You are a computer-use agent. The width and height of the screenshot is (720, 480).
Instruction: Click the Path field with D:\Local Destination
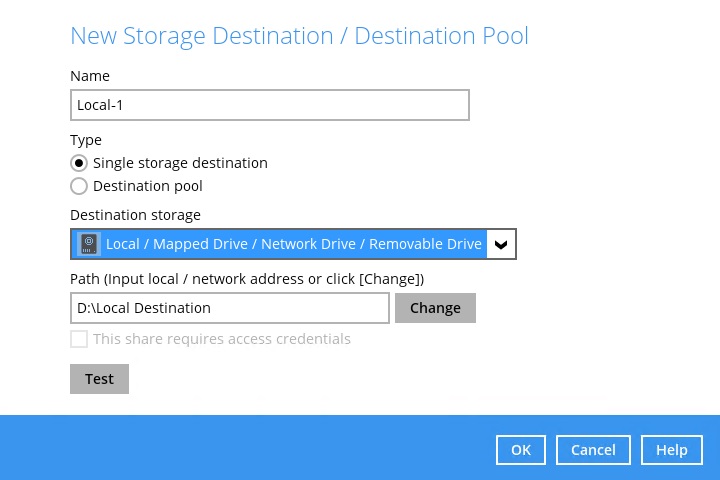click(x=230, y=308)
